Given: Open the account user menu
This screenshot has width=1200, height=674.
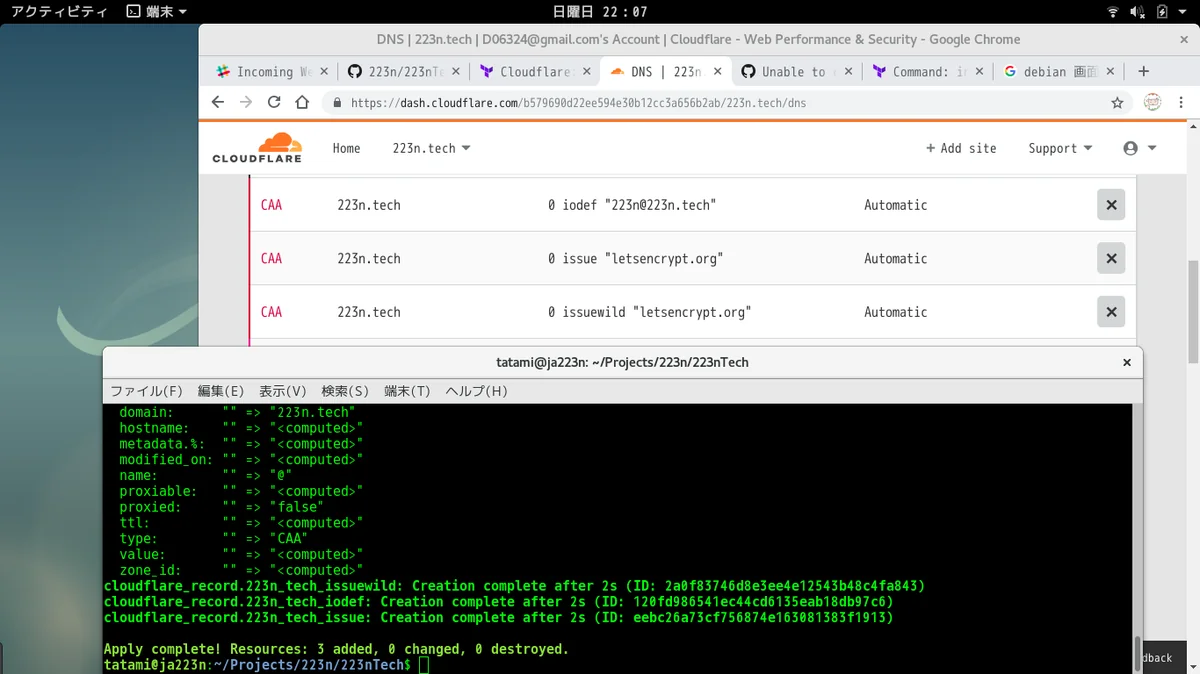Looking at the screenshot, I should 1140,148.
